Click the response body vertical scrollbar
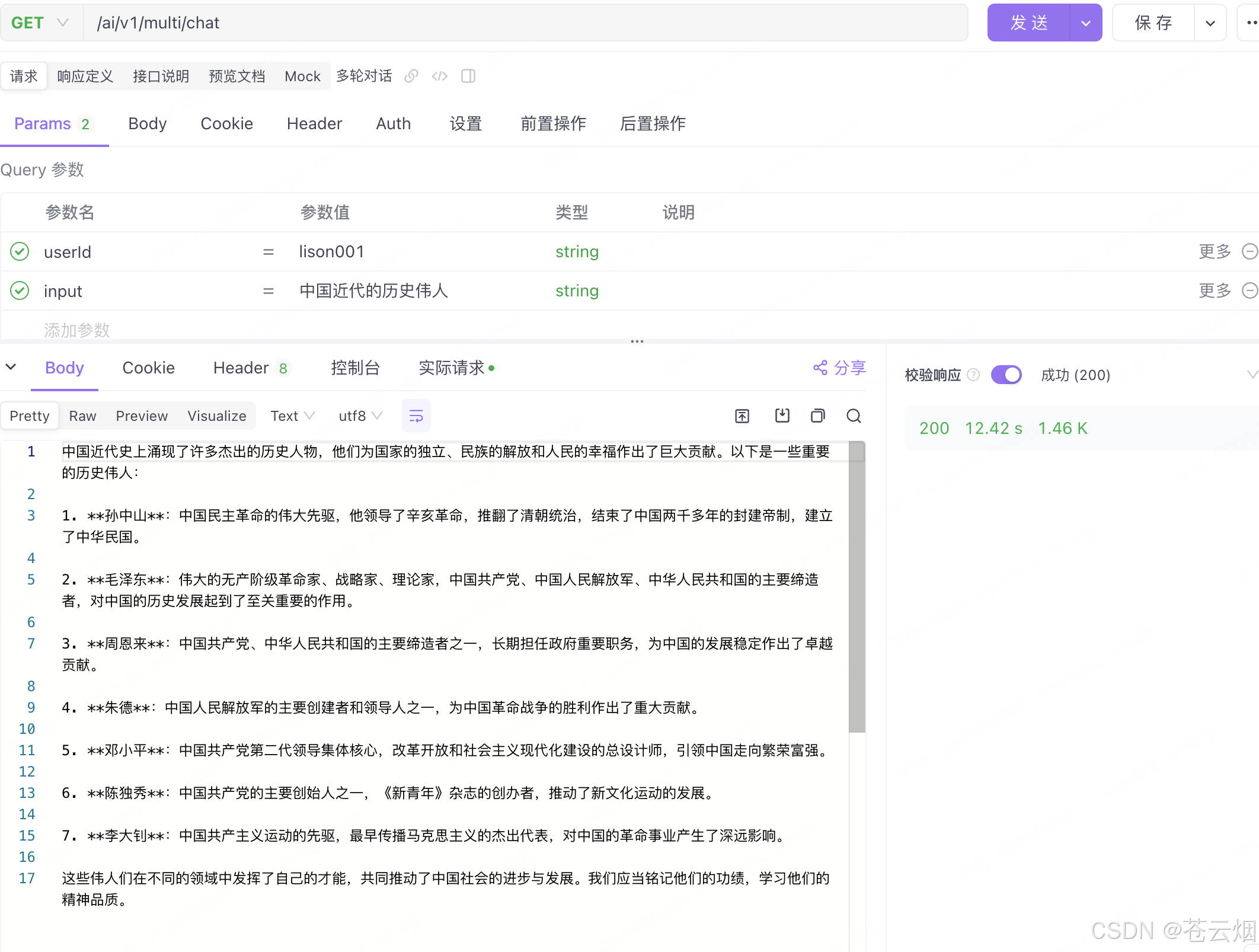1259x952 pixels. pos(857,587)
